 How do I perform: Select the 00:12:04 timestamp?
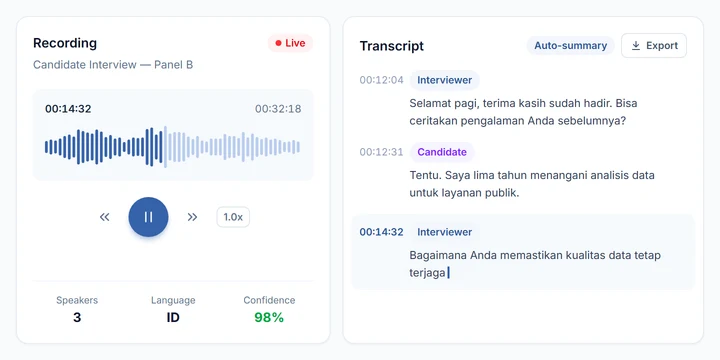click(382, 80)
